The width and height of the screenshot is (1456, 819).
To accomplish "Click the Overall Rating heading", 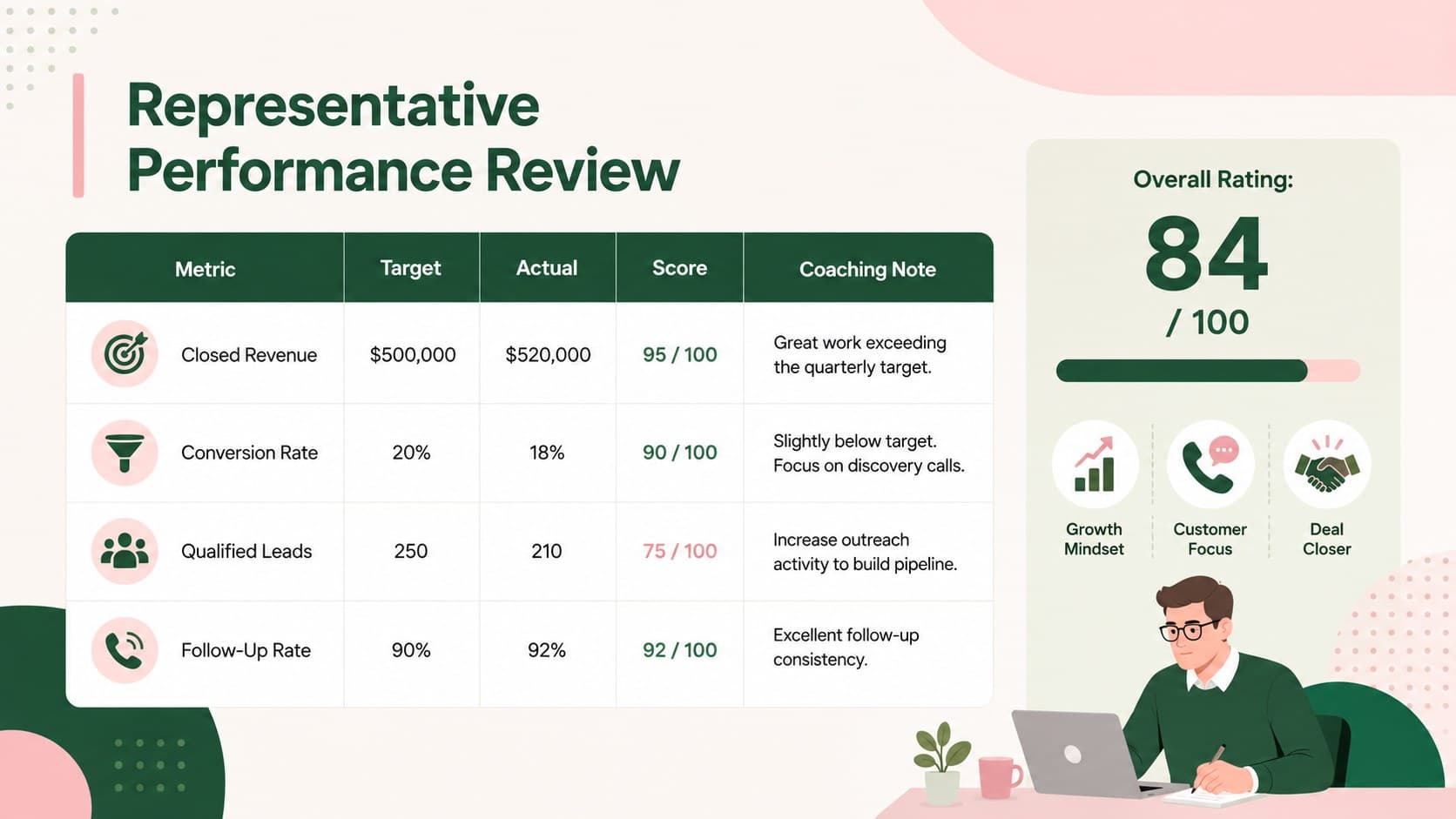I will tap(1213, 179).
